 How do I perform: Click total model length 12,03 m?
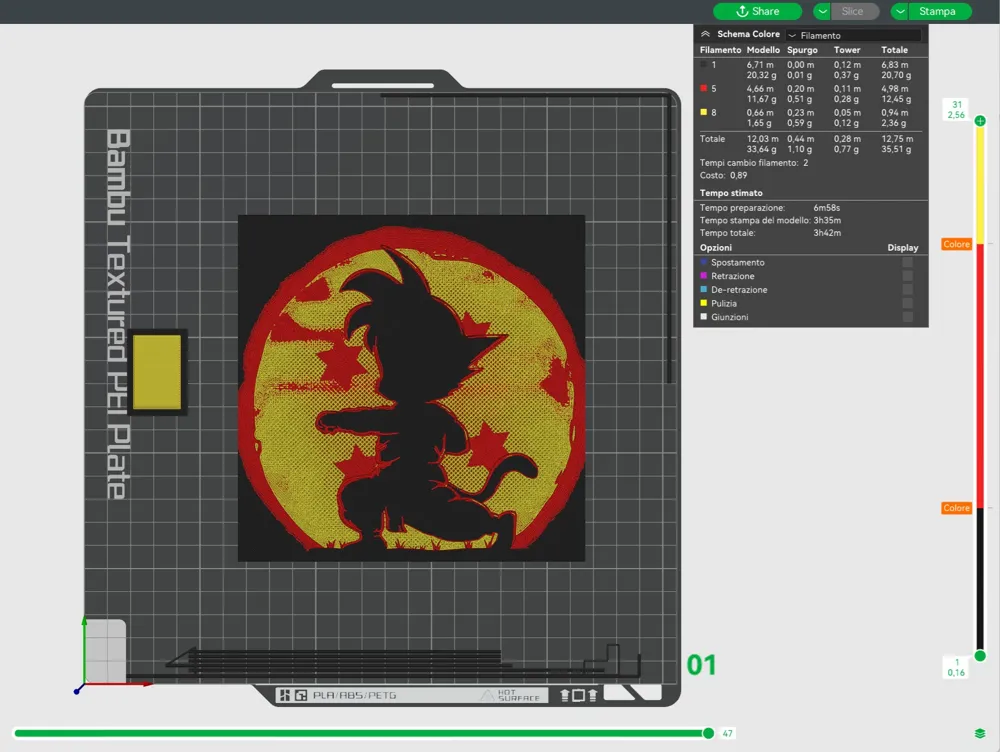762,138
